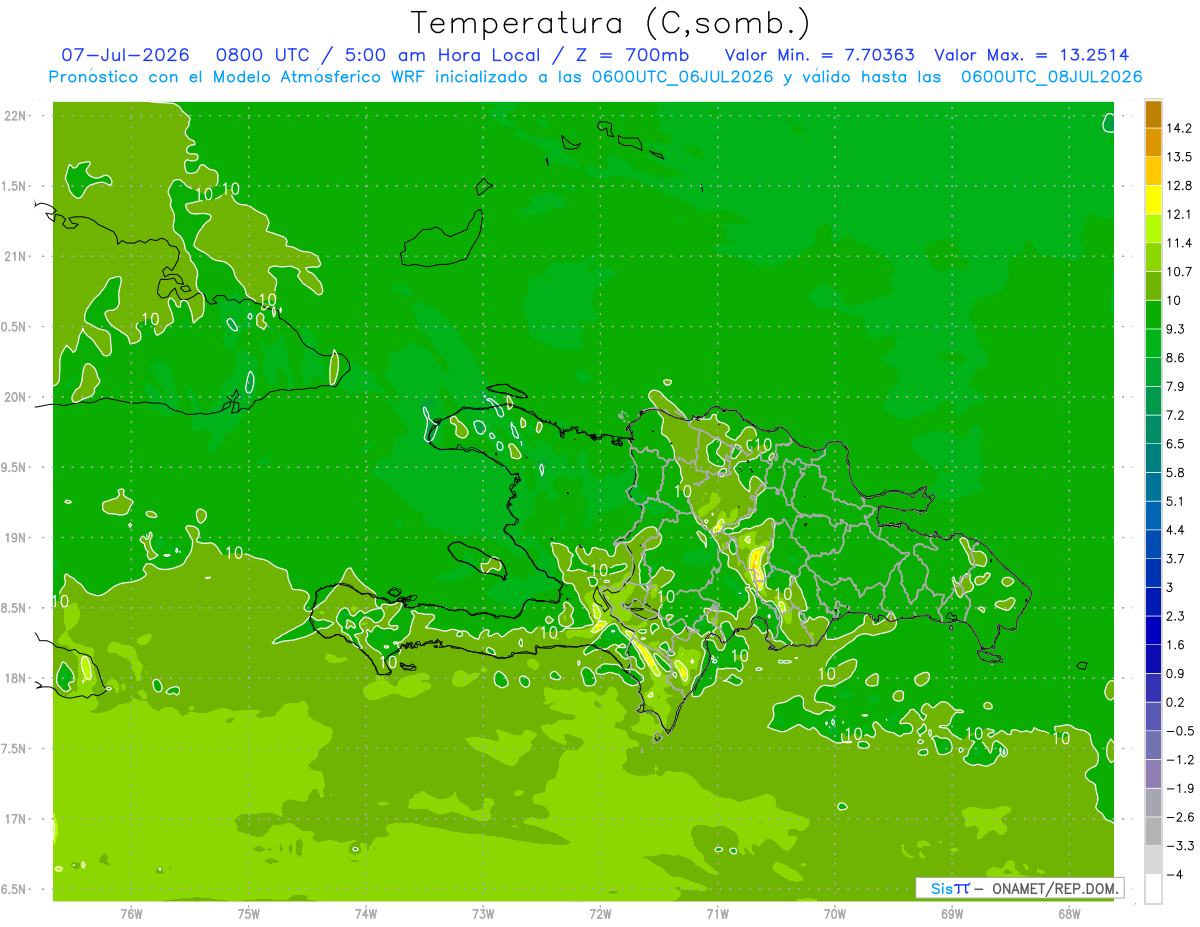
Task: Click the '76W' longitude axis label
Action: coord(131,915)
